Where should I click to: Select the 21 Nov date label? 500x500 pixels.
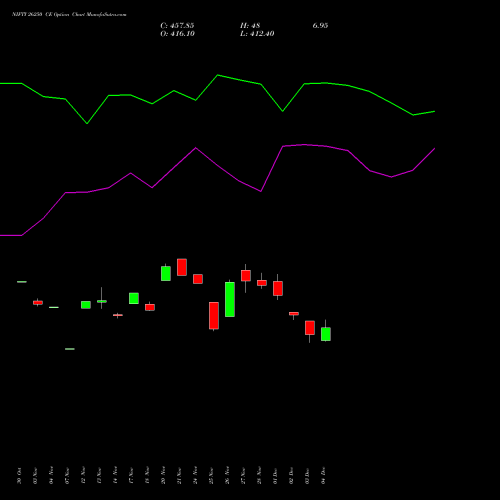pos(179,476)
